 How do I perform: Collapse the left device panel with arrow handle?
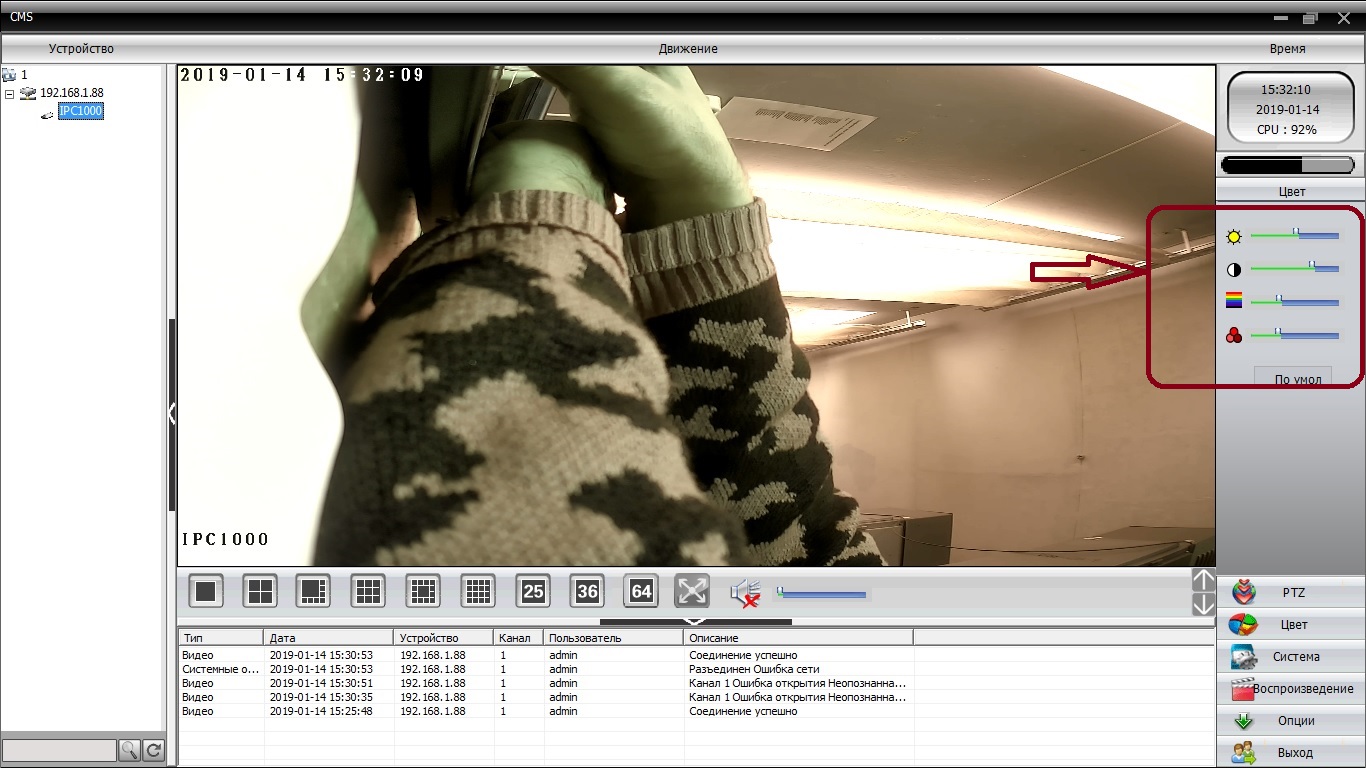click(171, 413)
